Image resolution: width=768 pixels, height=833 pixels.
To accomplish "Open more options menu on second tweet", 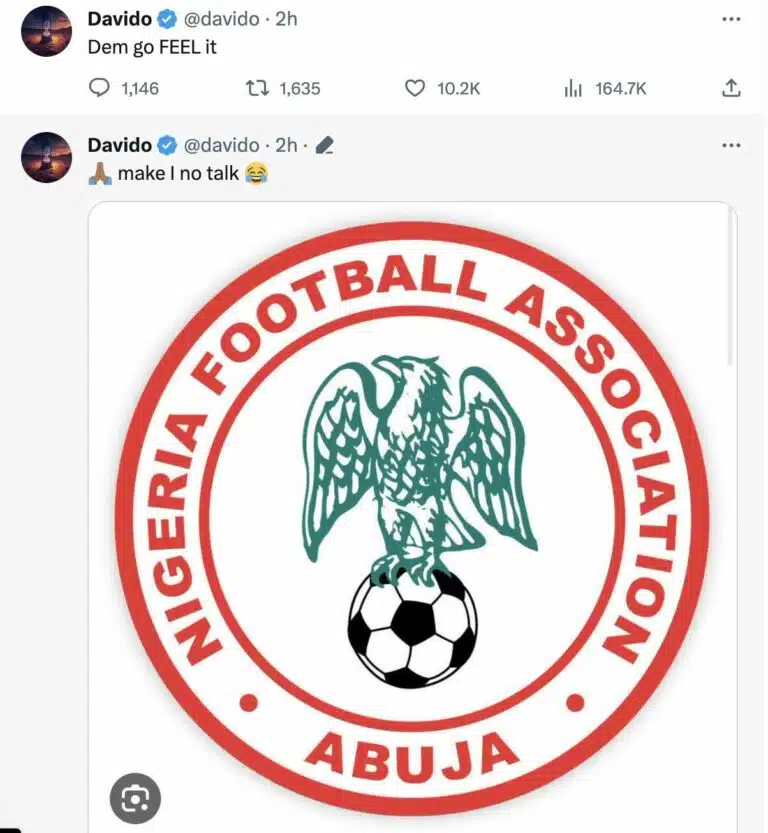I will [x=731, y=146].
